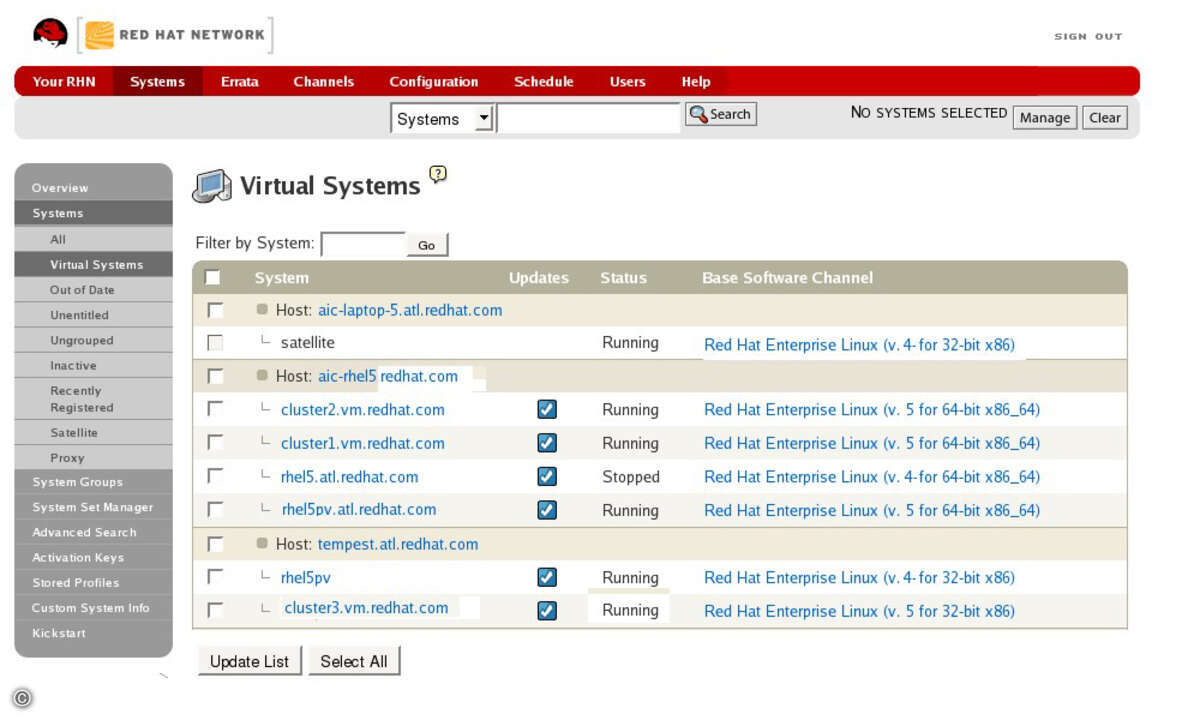The width and height of the screenshot is (1200, 720).
Task: Go to Activation Keys in sidebar
Action: (93, 557)
